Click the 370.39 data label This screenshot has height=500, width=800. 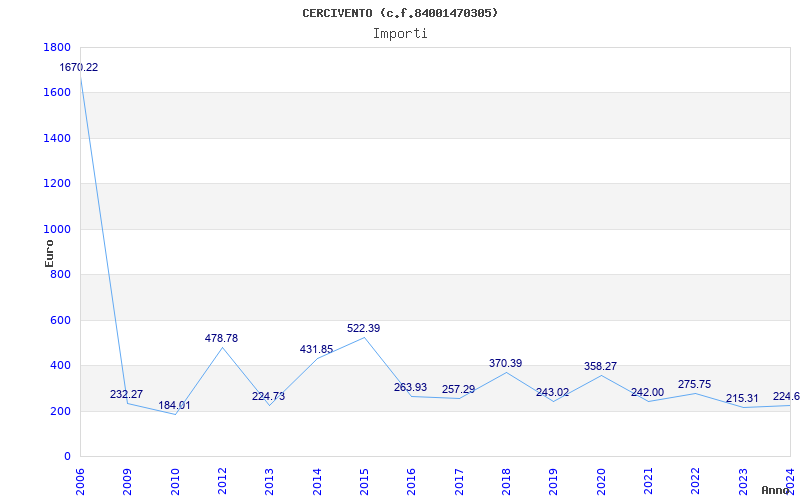pos(506,363)
